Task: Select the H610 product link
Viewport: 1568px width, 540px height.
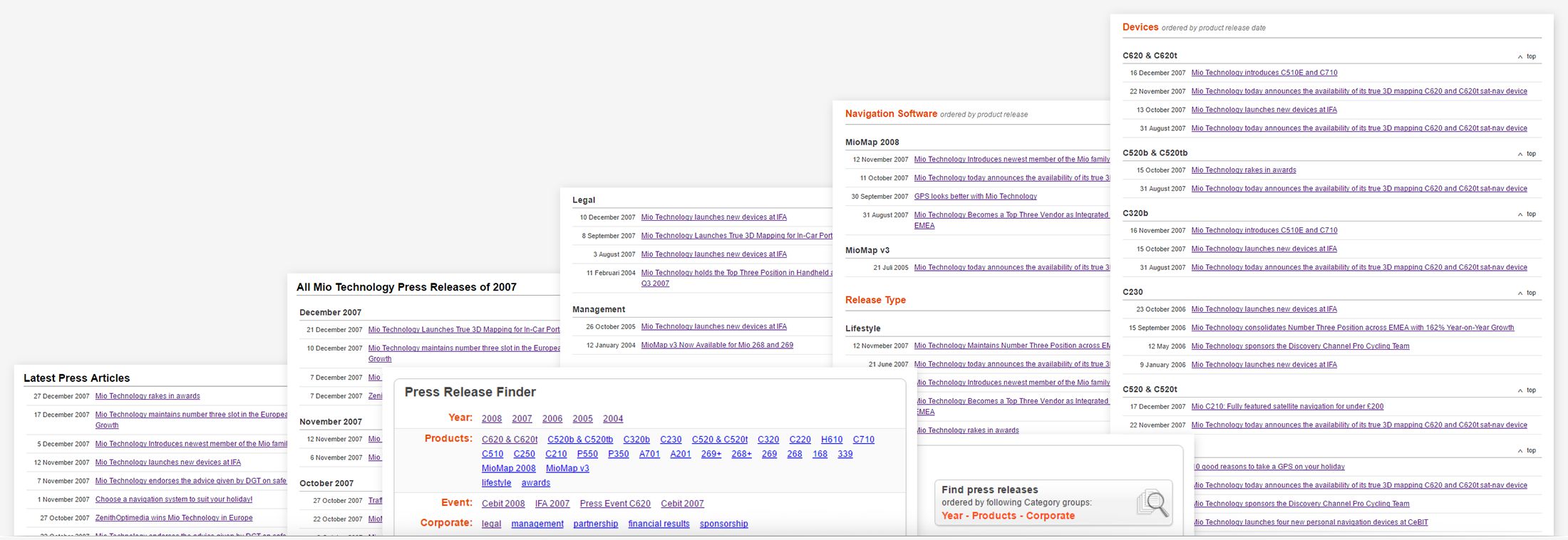Action: point(832,440)
